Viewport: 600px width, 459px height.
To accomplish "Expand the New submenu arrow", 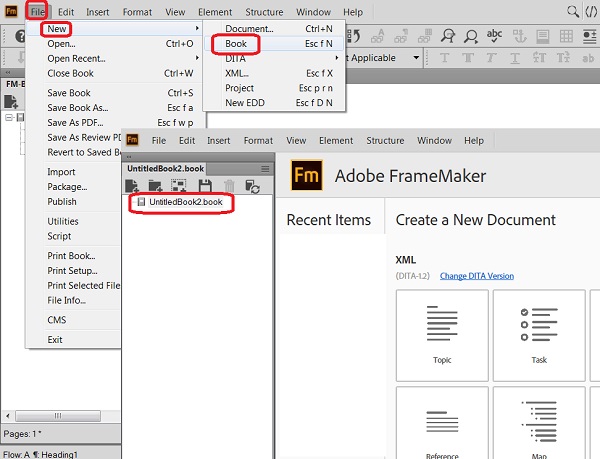I will [197, 28].
